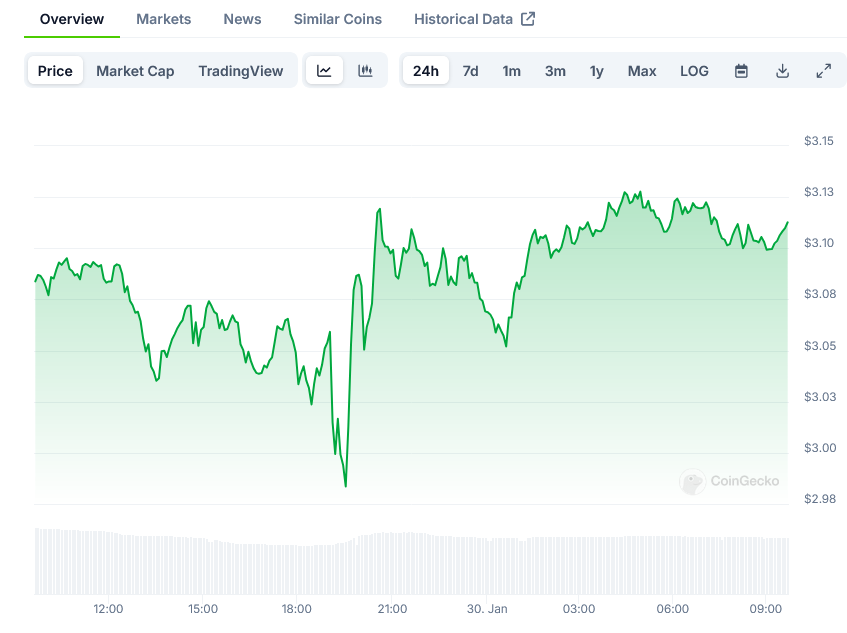Open the News tab
This screenshot has height=633, width=847.
coord(242,19)
